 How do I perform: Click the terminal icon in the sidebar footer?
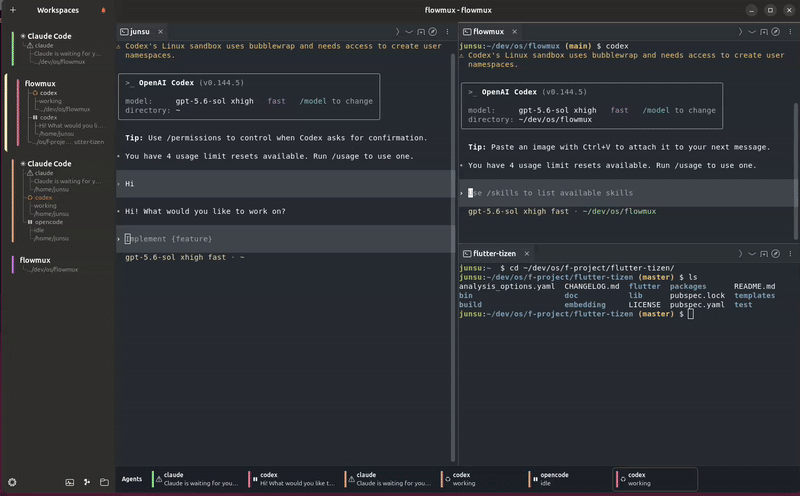(69, 482)
